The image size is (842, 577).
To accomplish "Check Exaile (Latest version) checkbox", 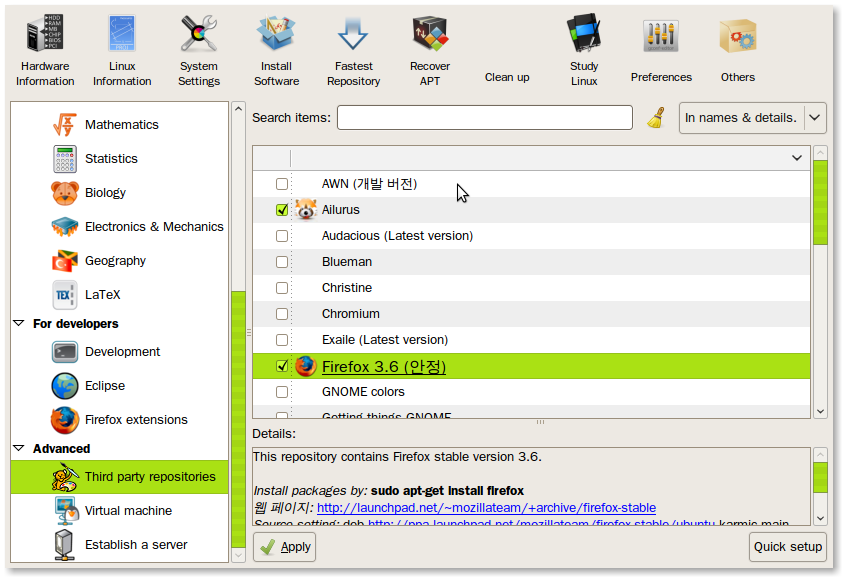I will (x=281, y=340).
